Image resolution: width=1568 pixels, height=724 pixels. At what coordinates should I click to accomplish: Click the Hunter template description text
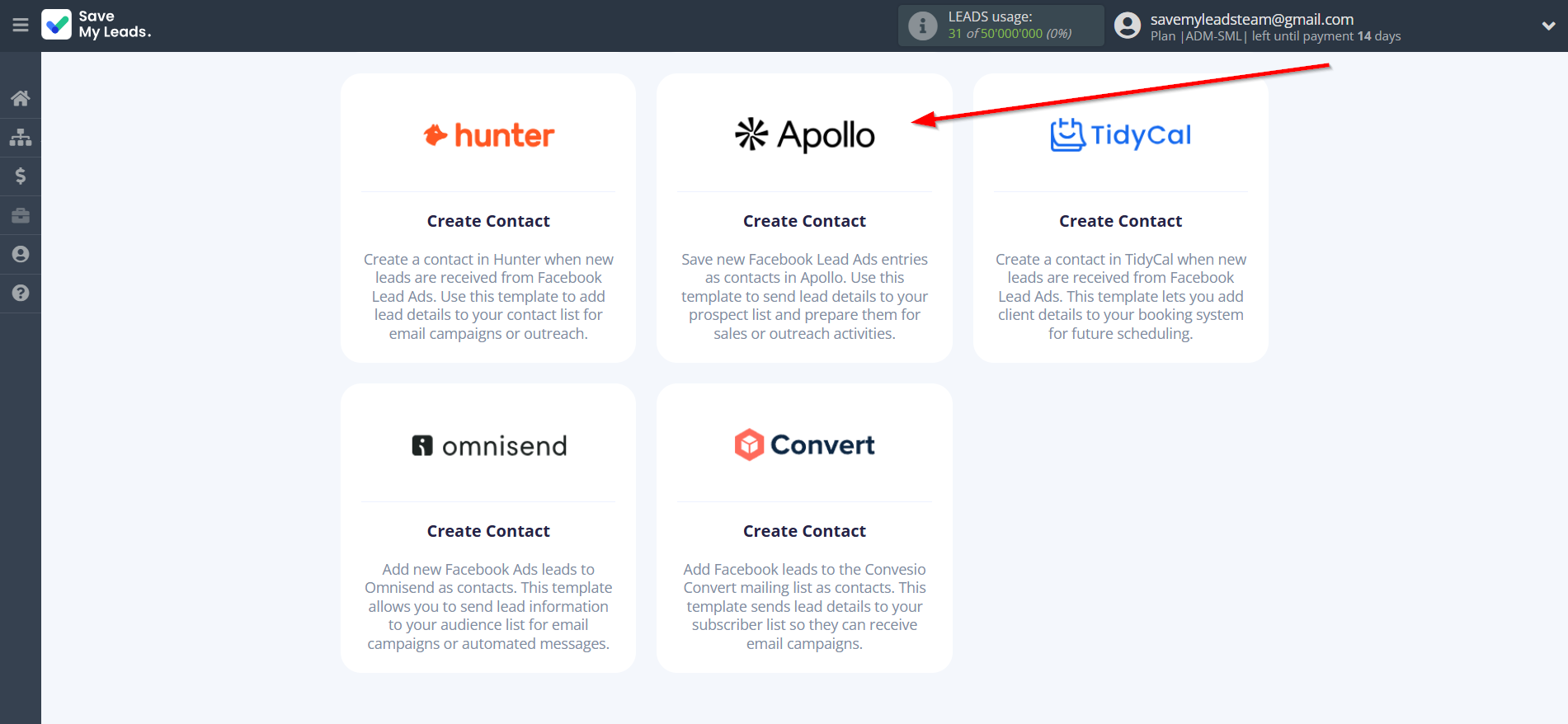(x=488, y=296)
